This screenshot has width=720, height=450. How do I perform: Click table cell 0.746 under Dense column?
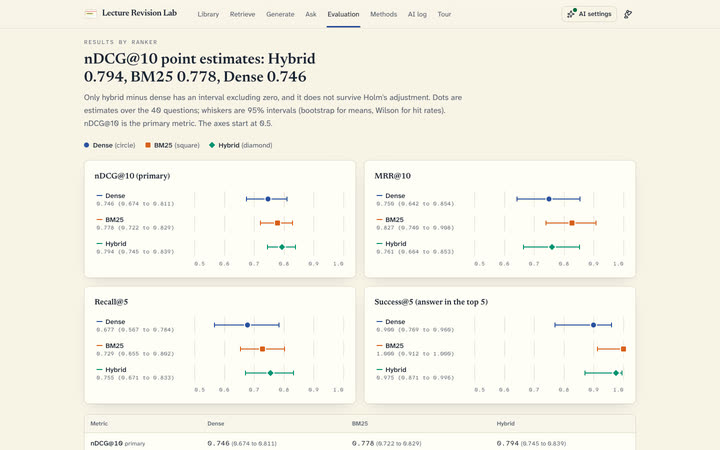(218, 444)
